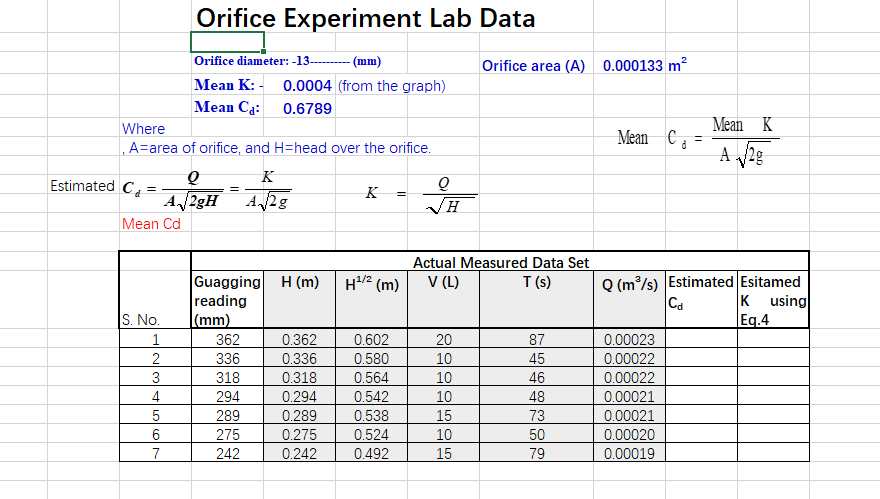The height and width of the screenshot is (499, 880).
Task: Select the K equals Q over root H equation
Action: point(420,195)
